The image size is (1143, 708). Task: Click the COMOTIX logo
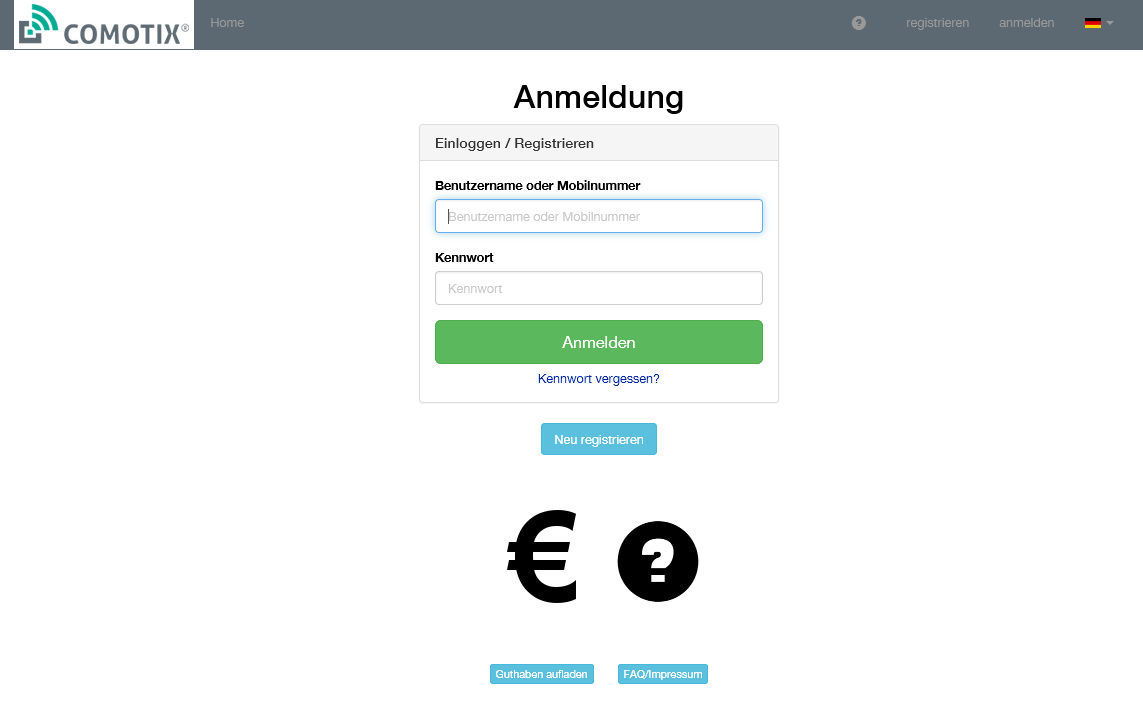(103, 23)
